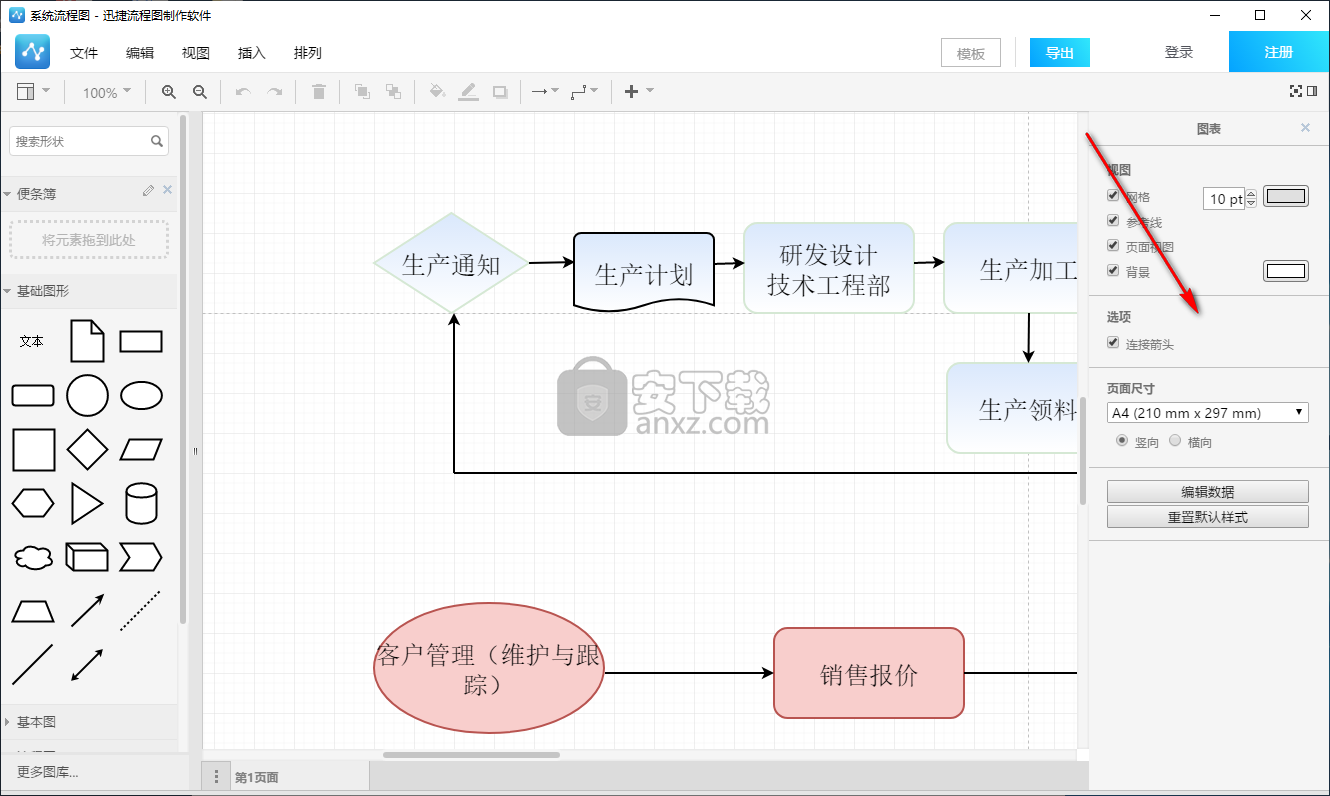Redo the last action
Image resolution: width=1330 pixels, height=796 pixels.
point(274,92)
